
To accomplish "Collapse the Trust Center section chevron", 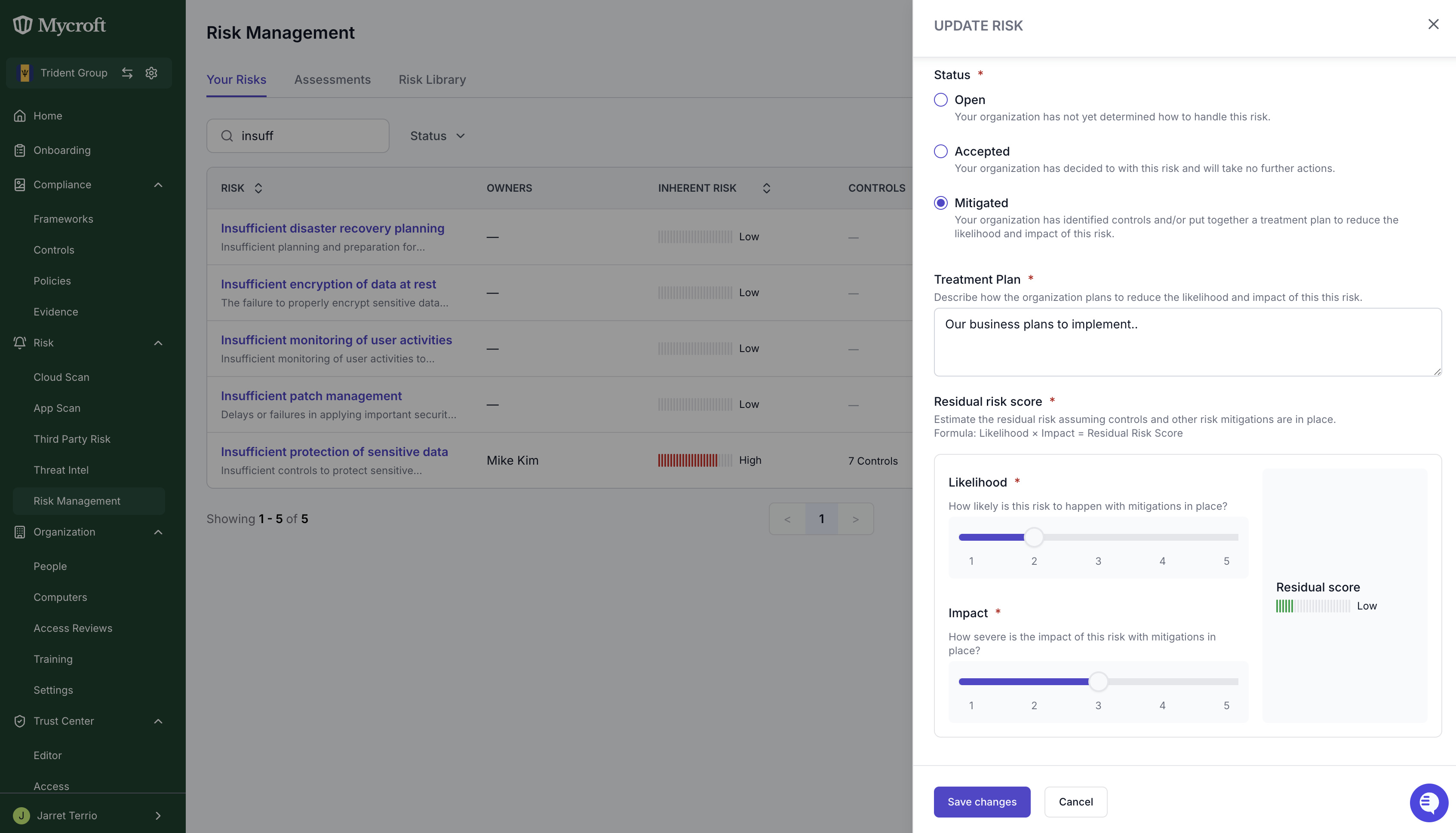I will pos(158,721).
